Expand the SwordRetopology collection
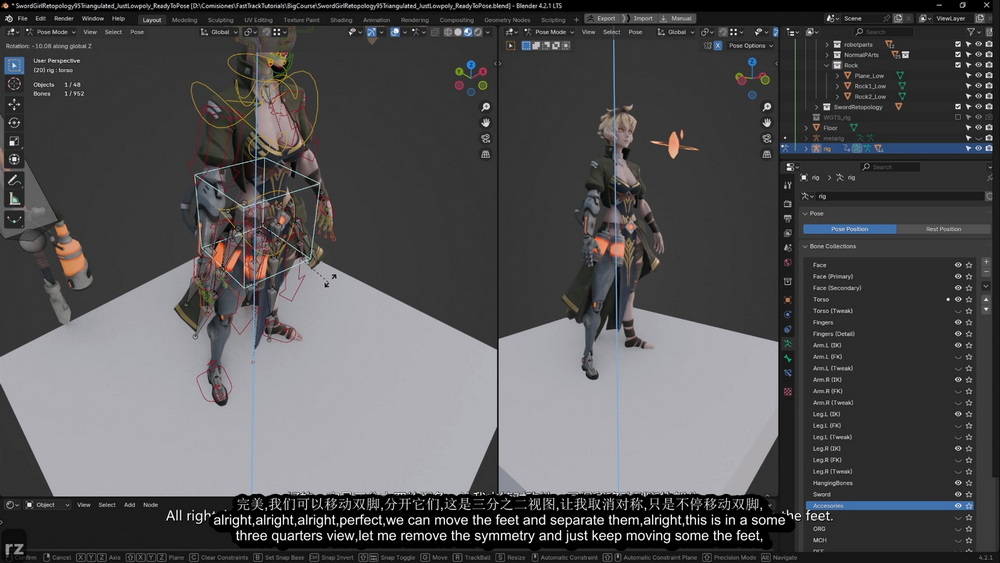The height and width of the screenshot is (563, 1000). coord(817,106)
